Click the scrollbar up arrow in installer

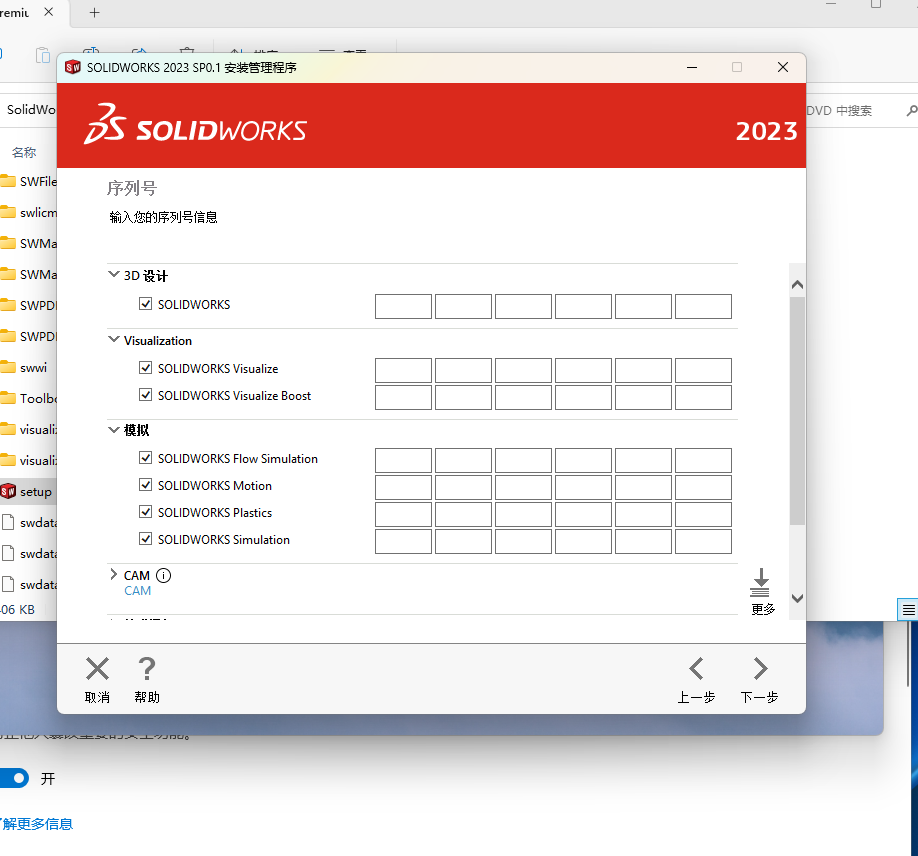click(797, 285)
